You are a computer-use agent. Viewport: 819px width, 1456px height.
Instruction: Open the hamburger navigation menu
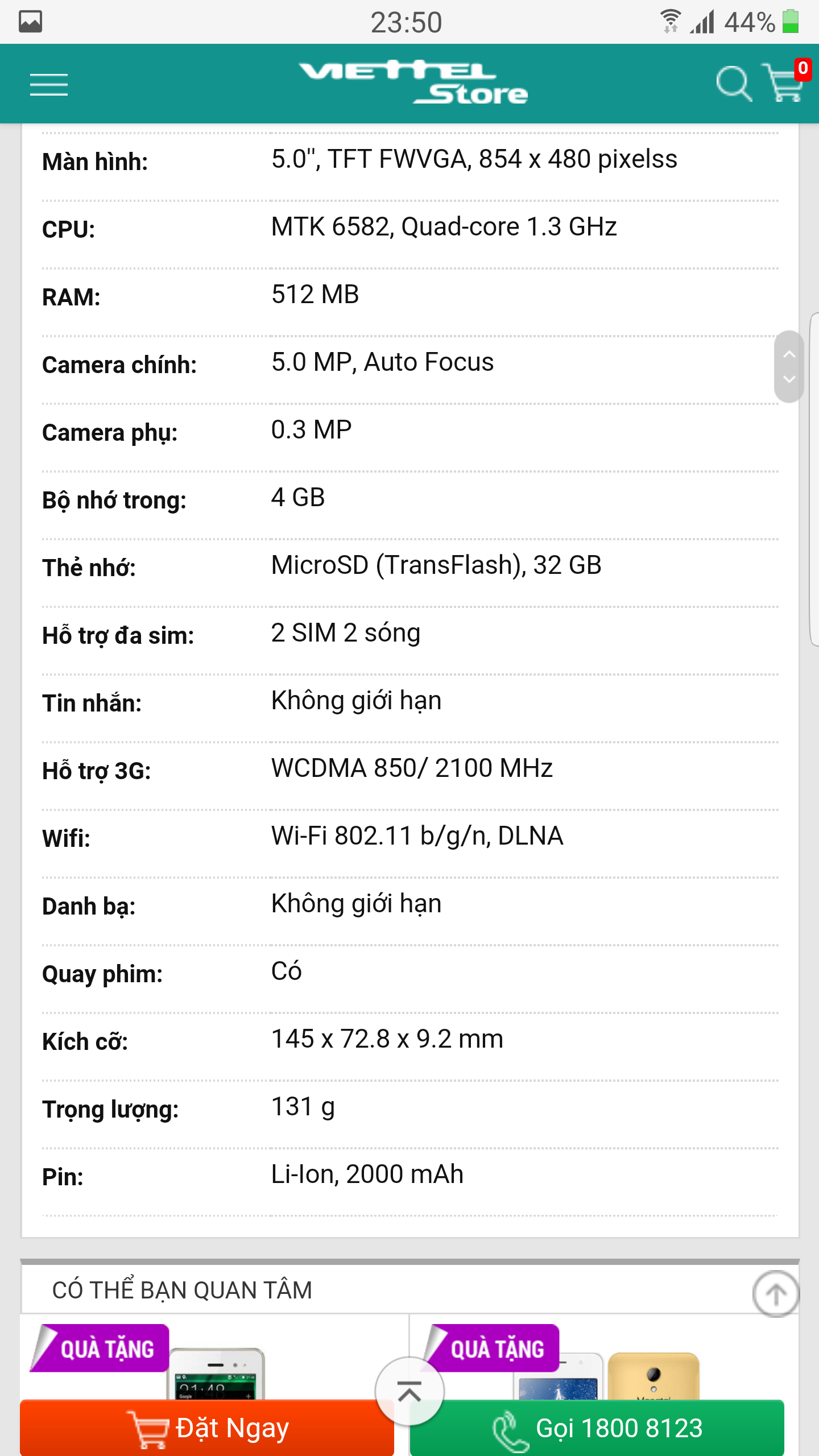[x=49, y=85]
